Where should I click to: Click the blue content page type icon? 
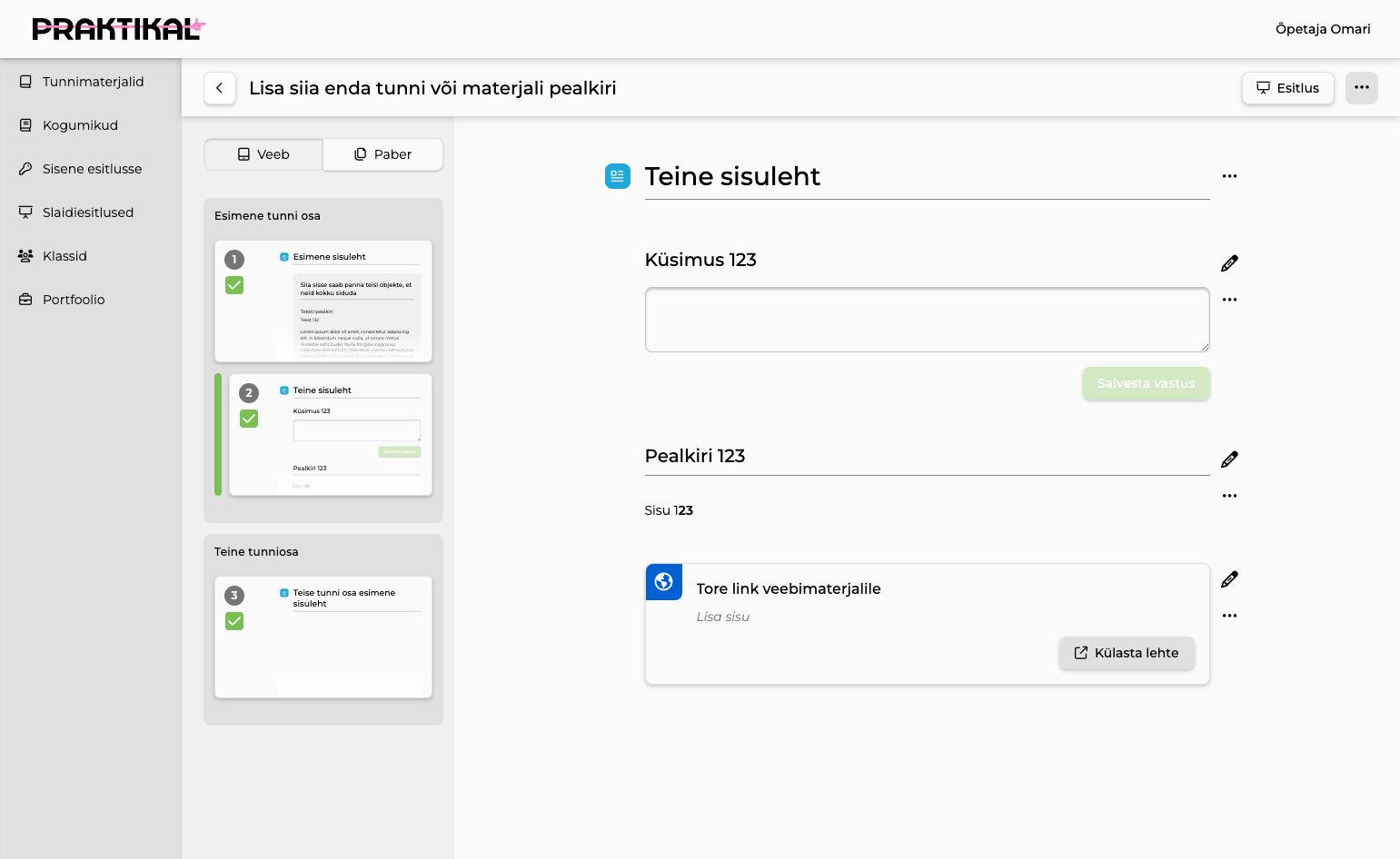pos(618,176)
